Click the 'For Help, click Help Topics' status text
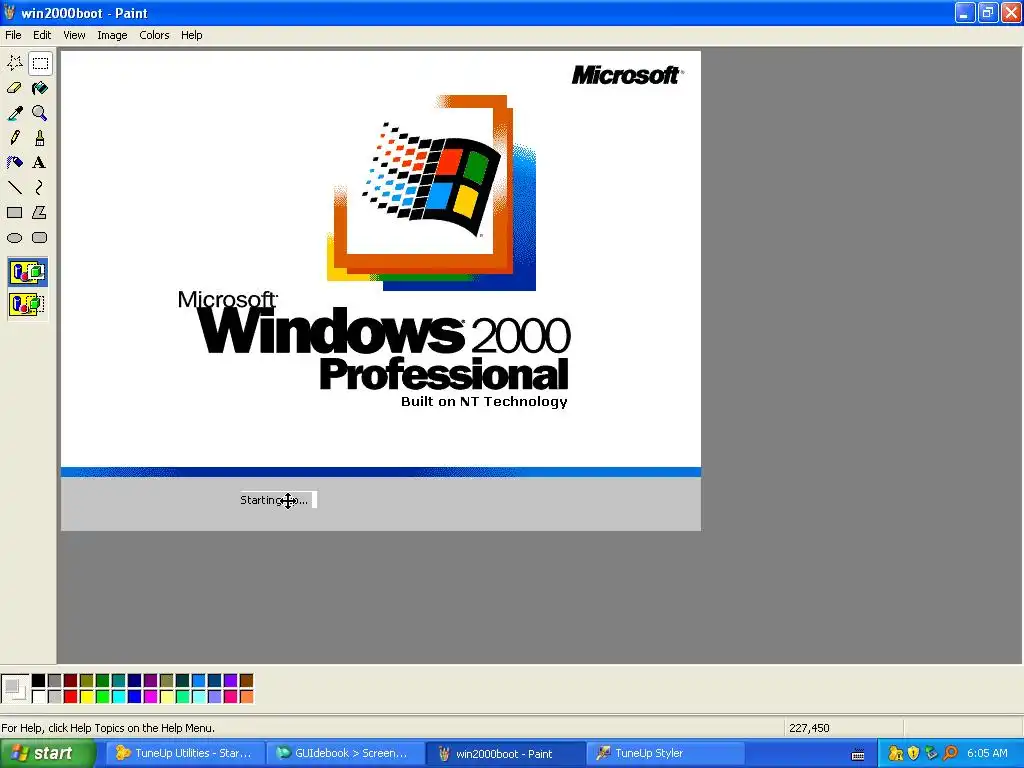The image size is (1024, 768). click(108, 728)
